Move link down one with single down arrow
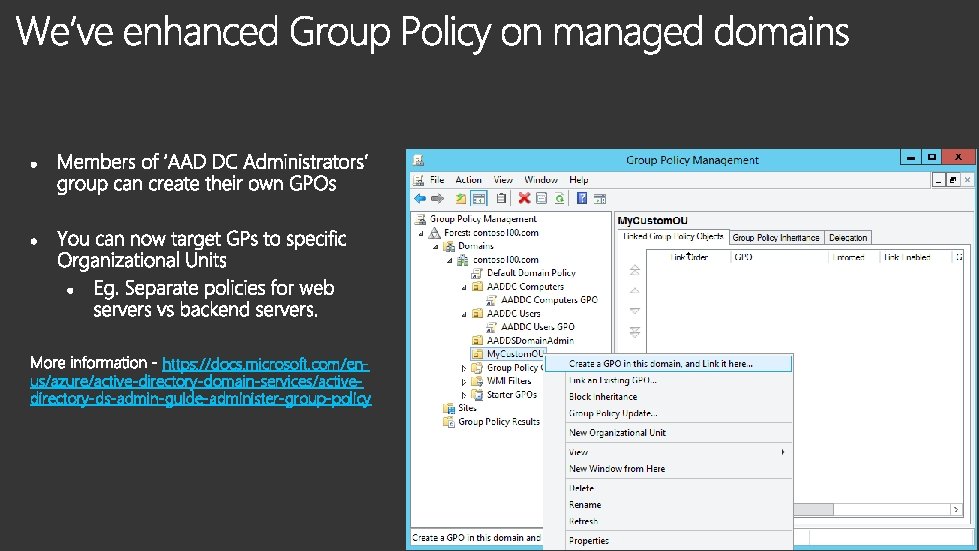This screenshot has width=979, height=551. click(634, 311)
